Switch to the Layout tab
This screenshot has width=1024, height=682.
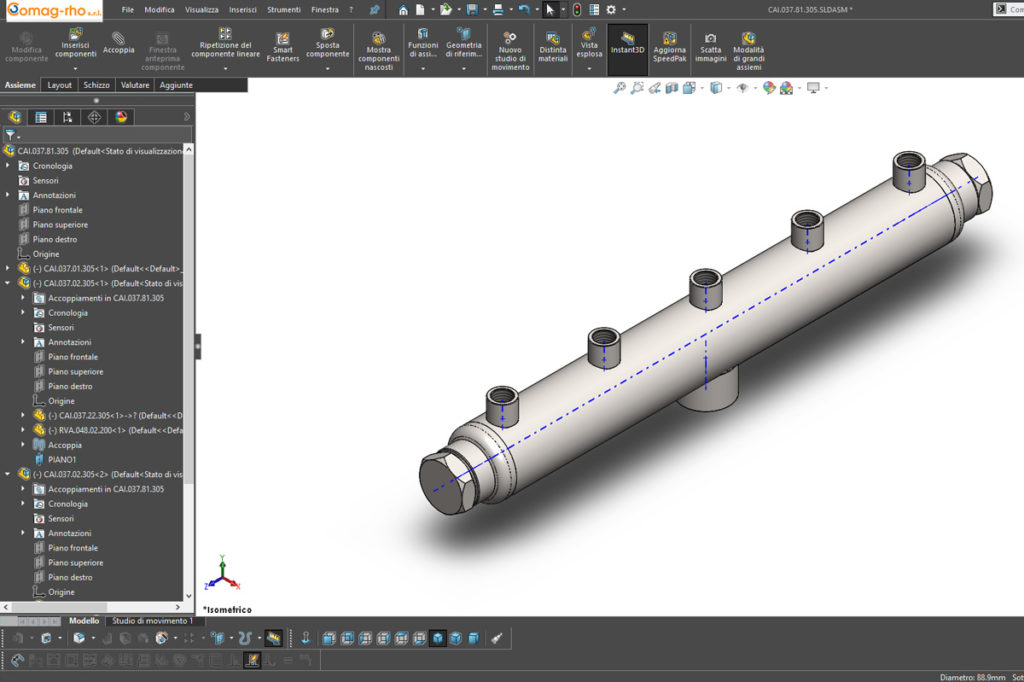point(59,85)
